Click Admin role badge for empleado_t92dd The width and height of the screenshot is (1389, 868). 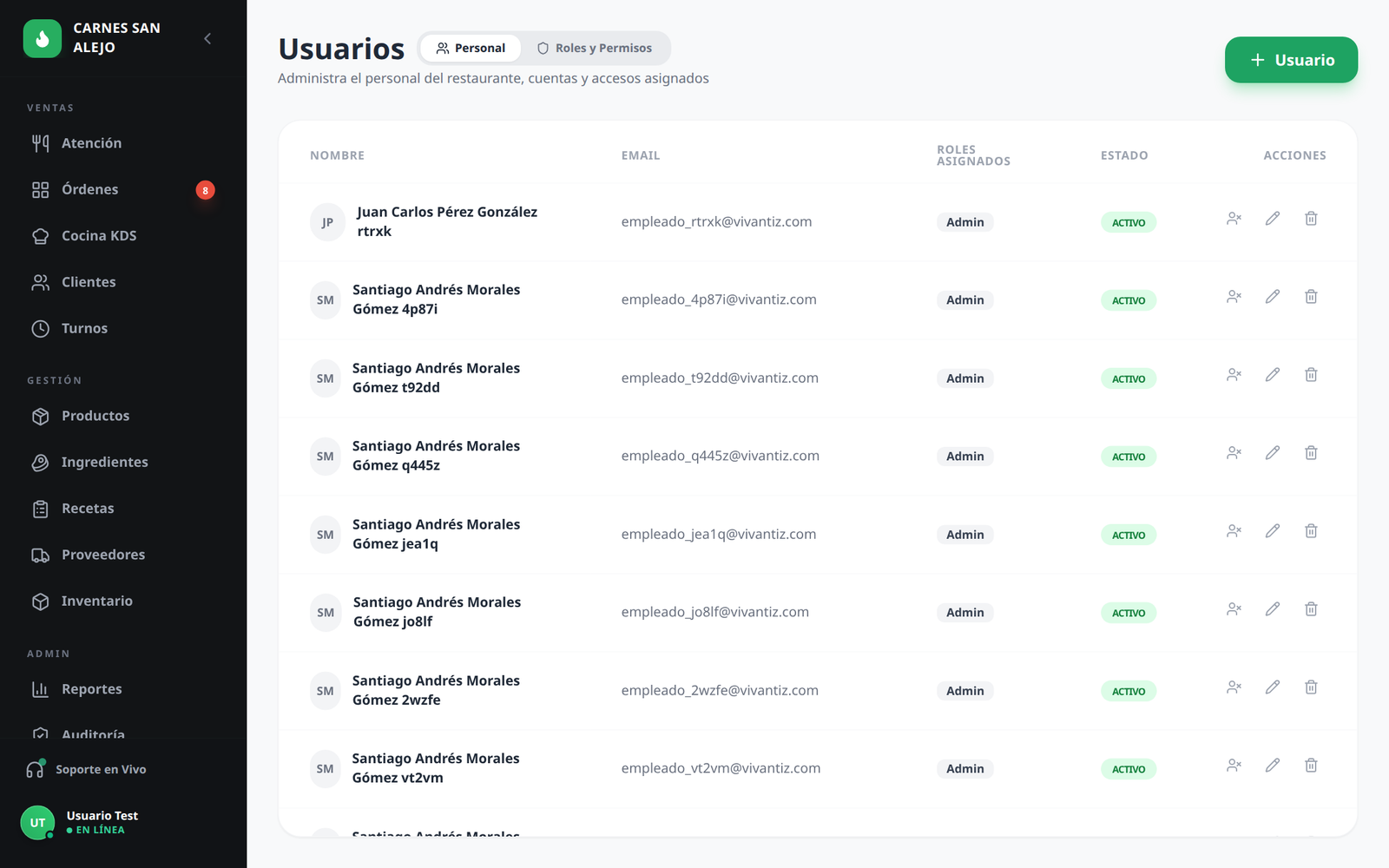coord(965,378)
